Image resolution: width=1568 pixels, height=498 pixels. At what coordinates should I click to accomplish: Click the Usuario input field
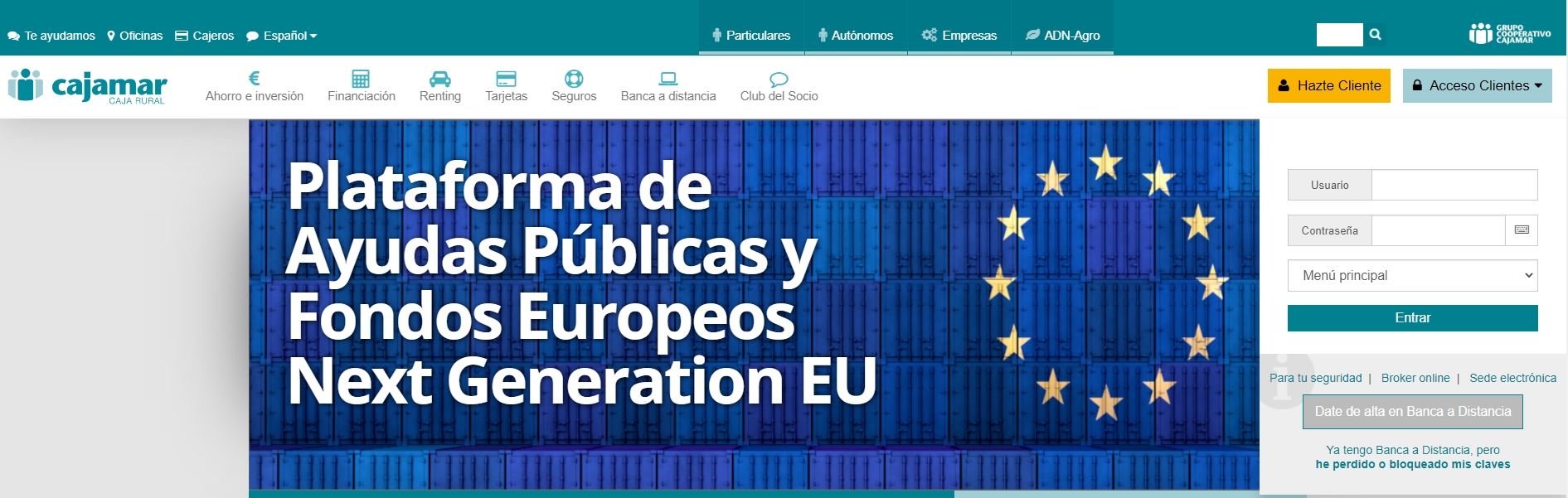point(1454,185)
